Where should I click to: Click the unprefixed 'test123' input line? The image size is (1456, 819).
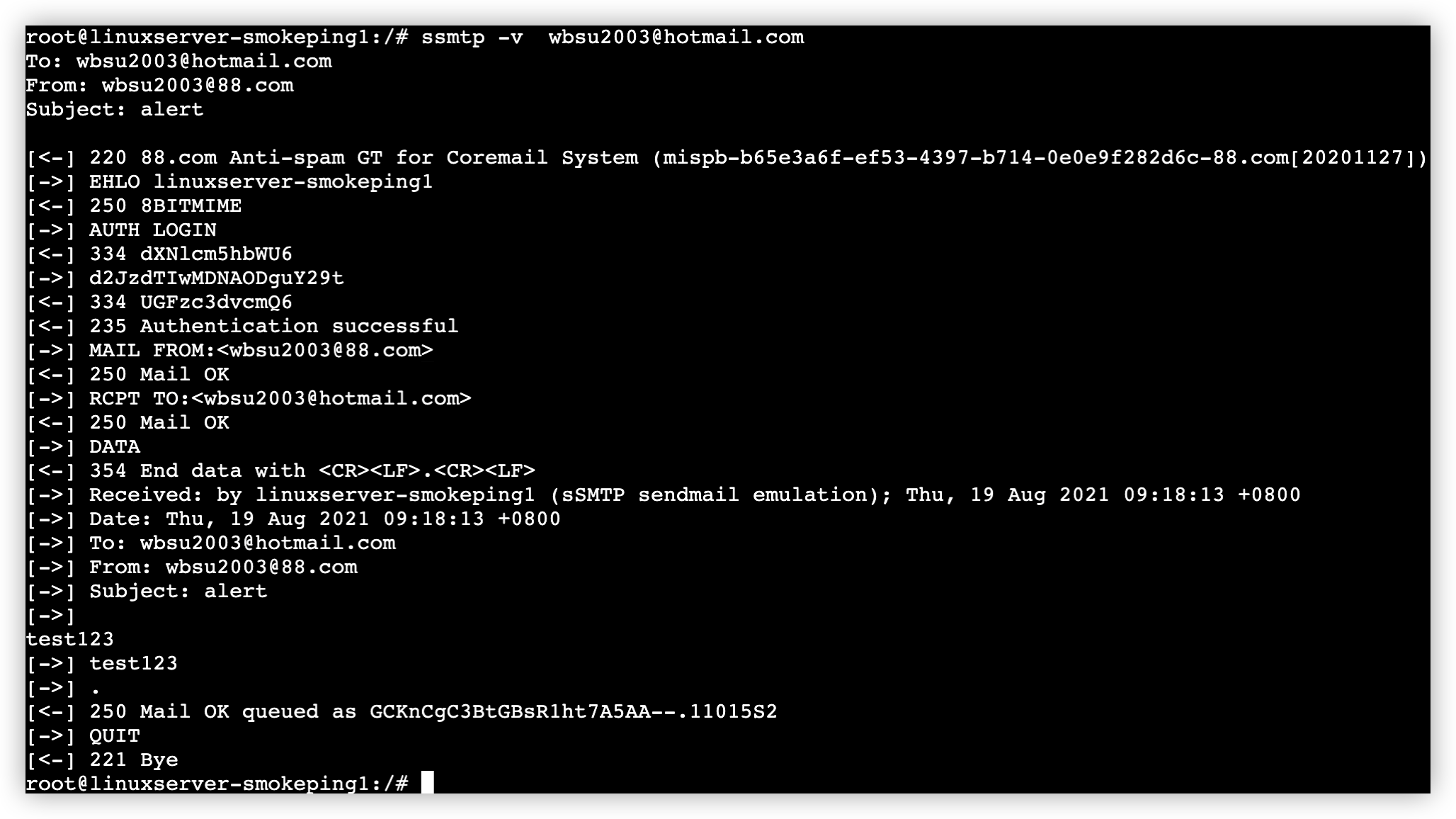pos(69,639)
